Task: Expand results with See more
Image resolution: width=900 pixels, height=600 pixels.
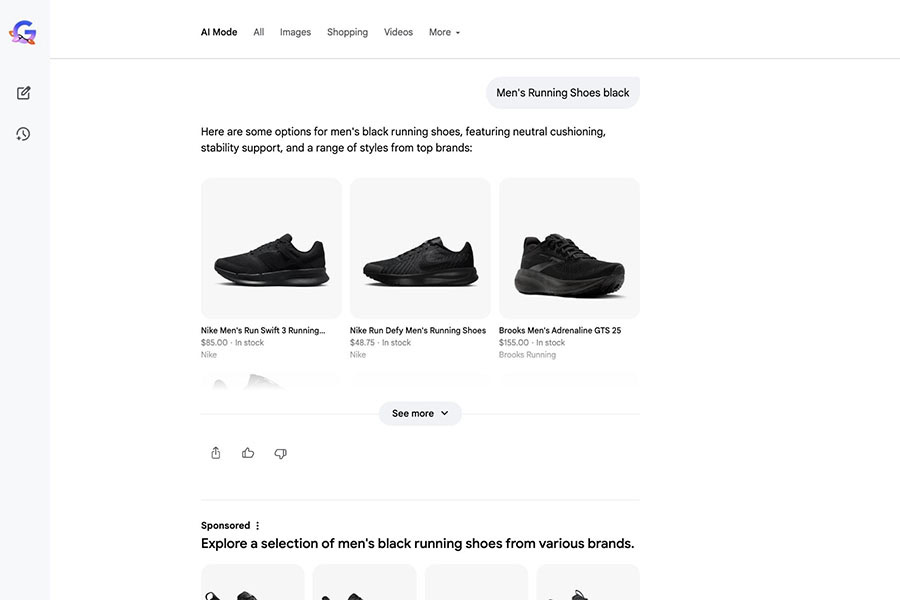Action: [x=420, y=413]
